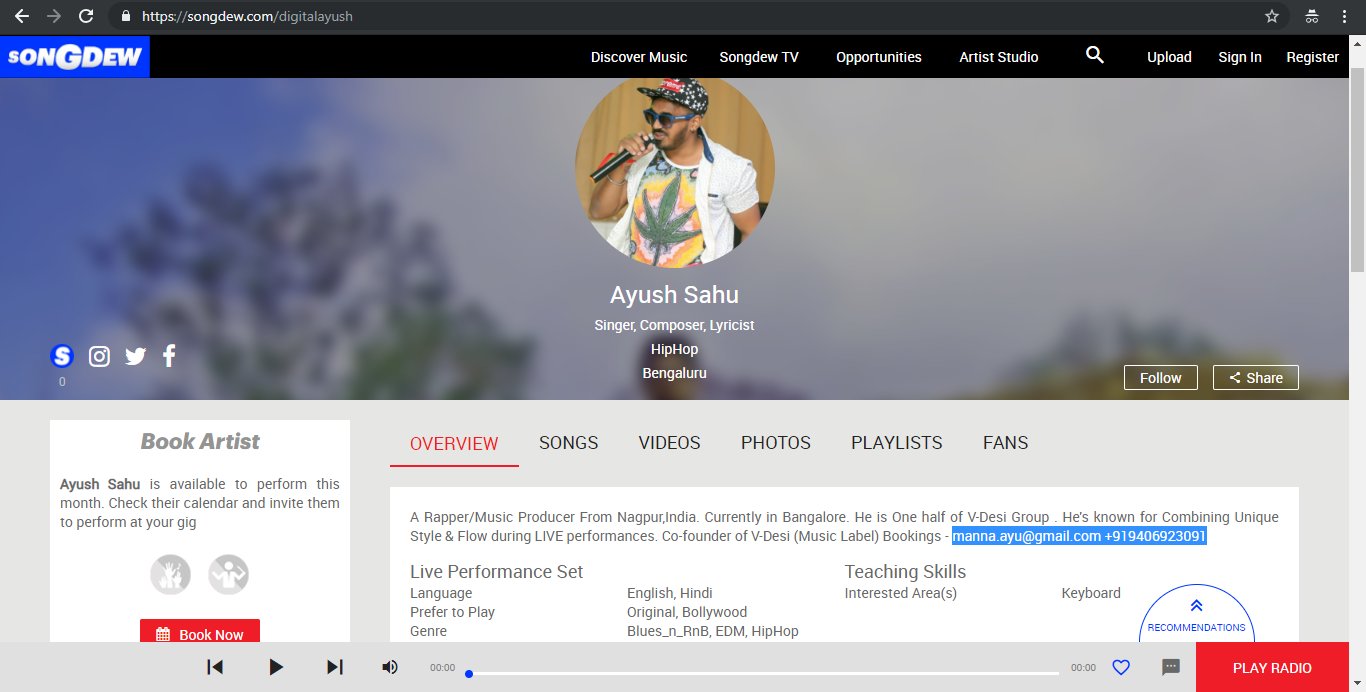Switch to the Photos tab
The width and height of the screenshot is (1366, 692).
pyautogui.click(x=776, y=442)
